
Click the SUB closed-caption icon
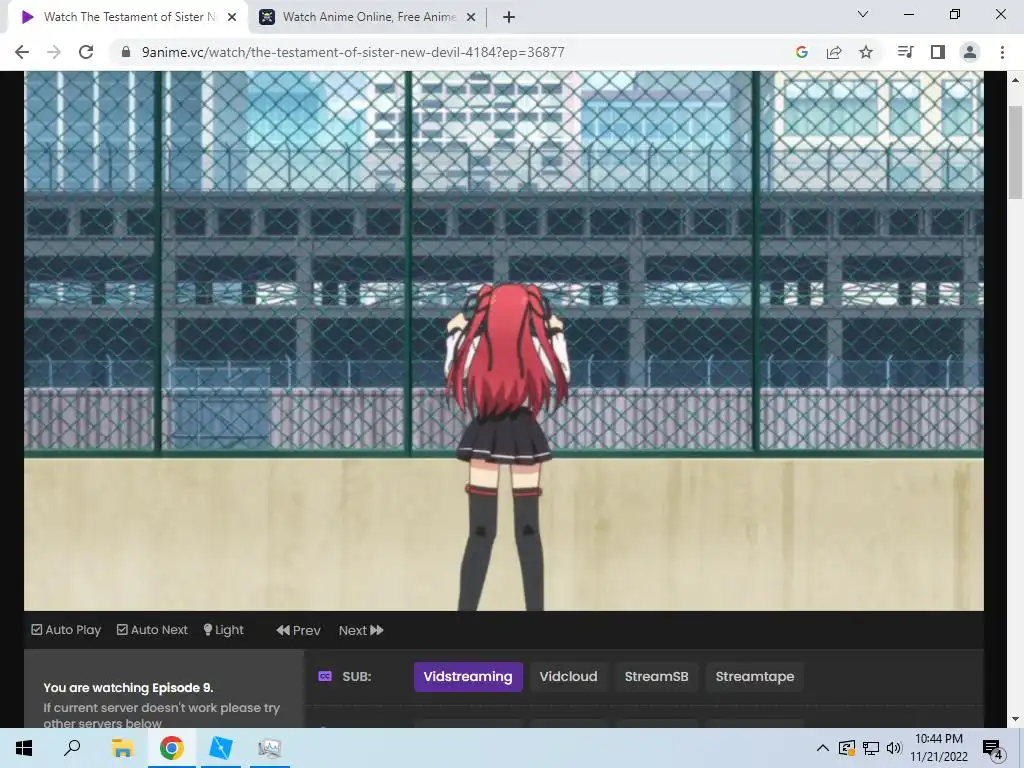tap(325, 677)
